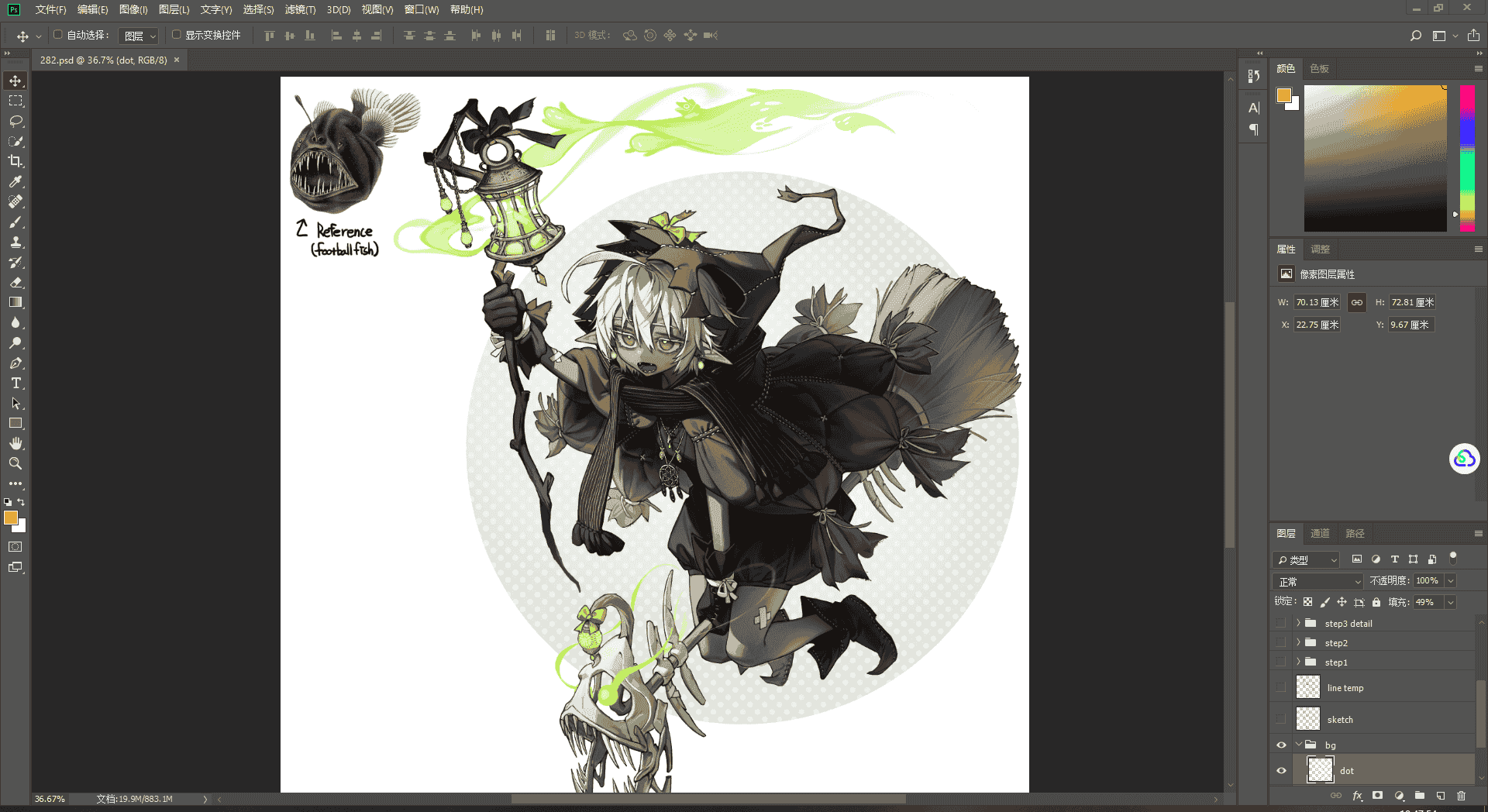Select the Rectangular Marquee tool

15,101
